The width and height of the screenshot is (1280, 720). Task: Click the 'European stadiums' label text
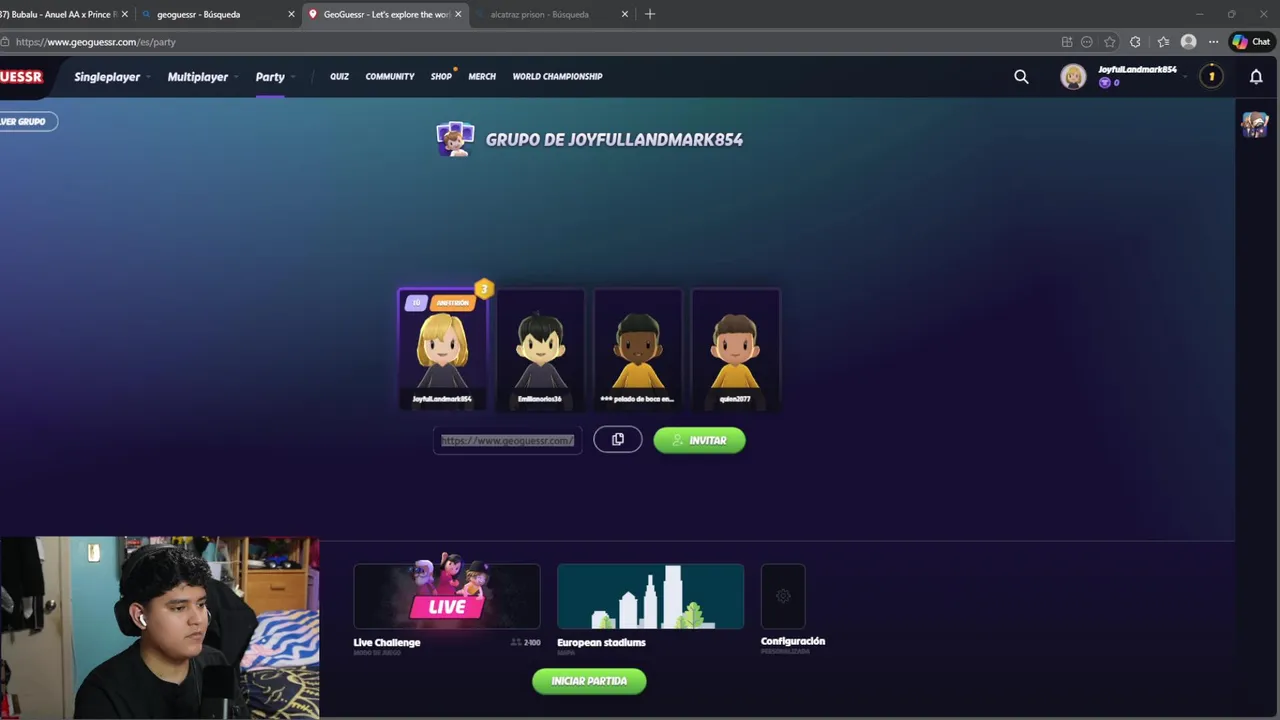coord(601,642)
